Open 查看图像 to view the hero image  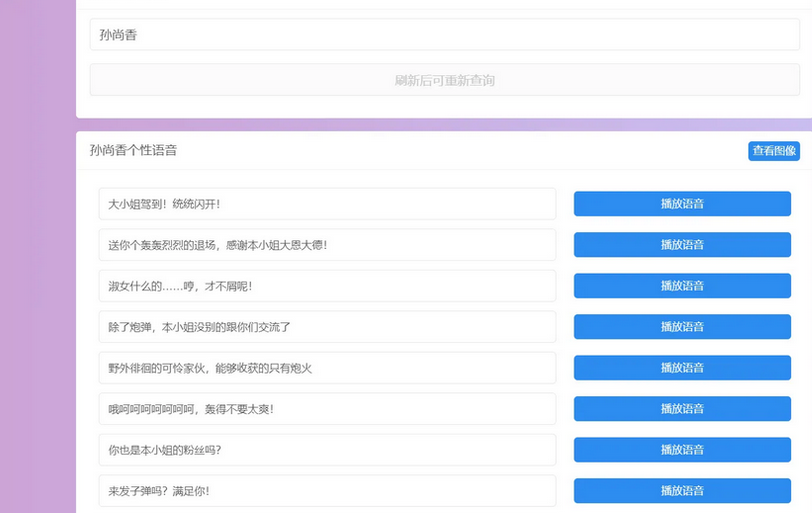click(774, 151)
